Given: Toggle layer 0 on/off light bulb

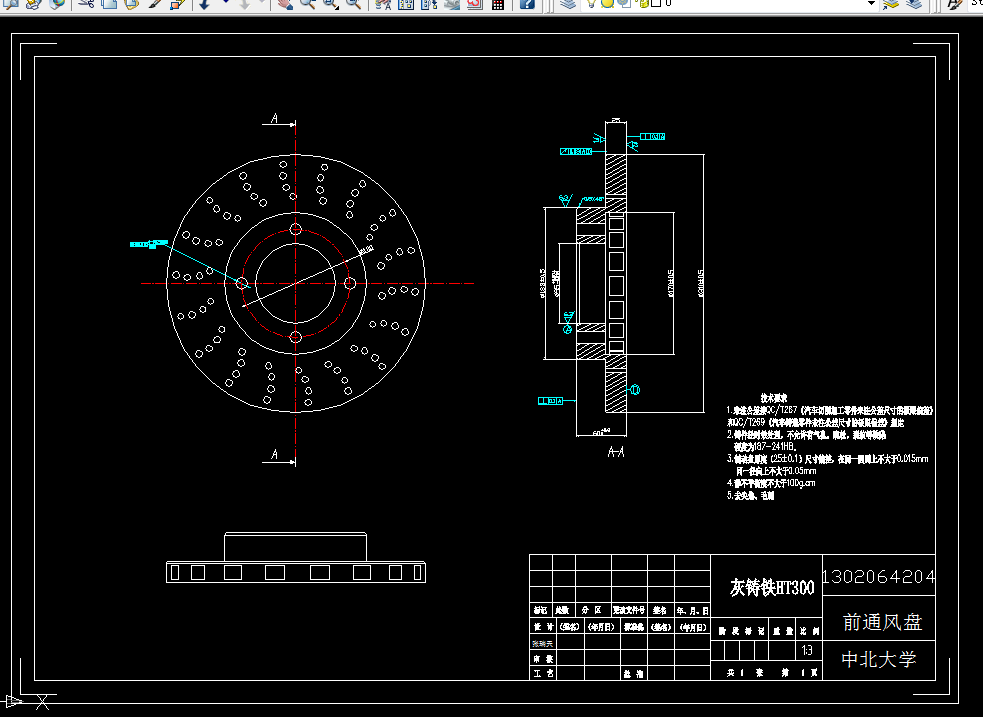Looking at the screenshot, I should coord(592,3).
